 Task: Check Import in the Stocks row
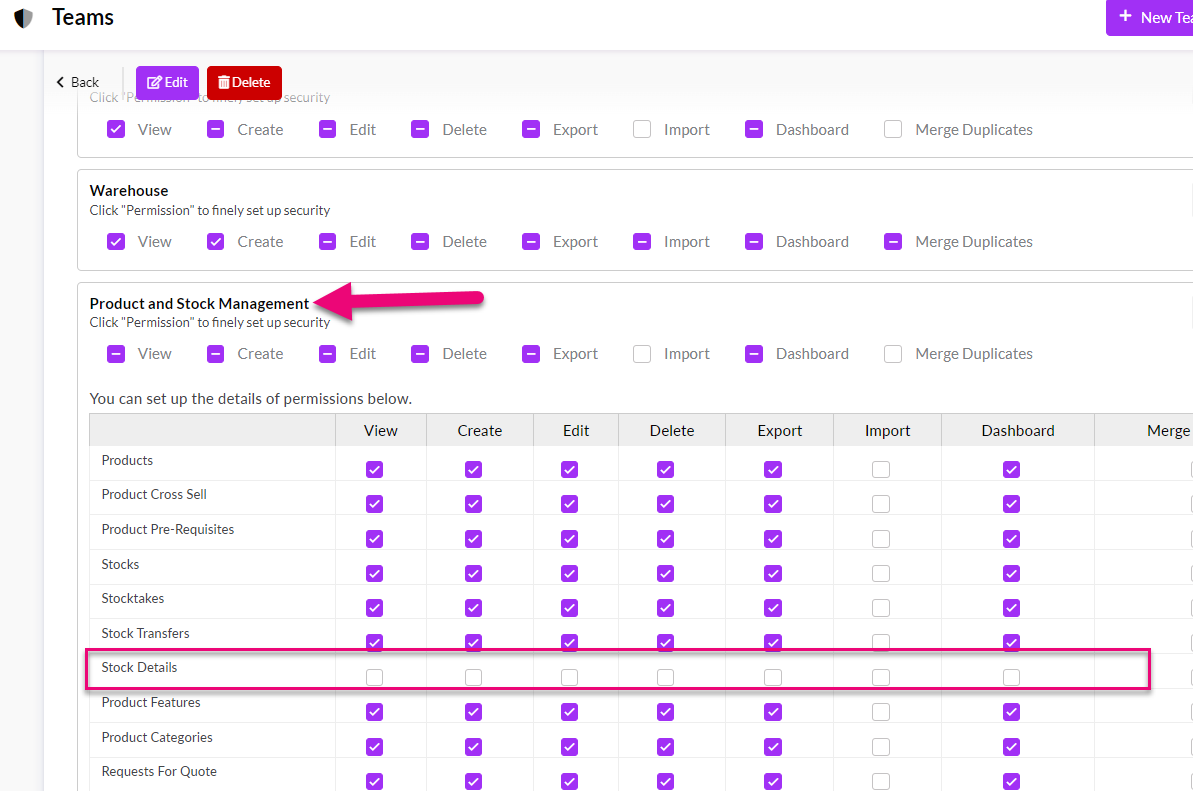click(x=881, y=573)
